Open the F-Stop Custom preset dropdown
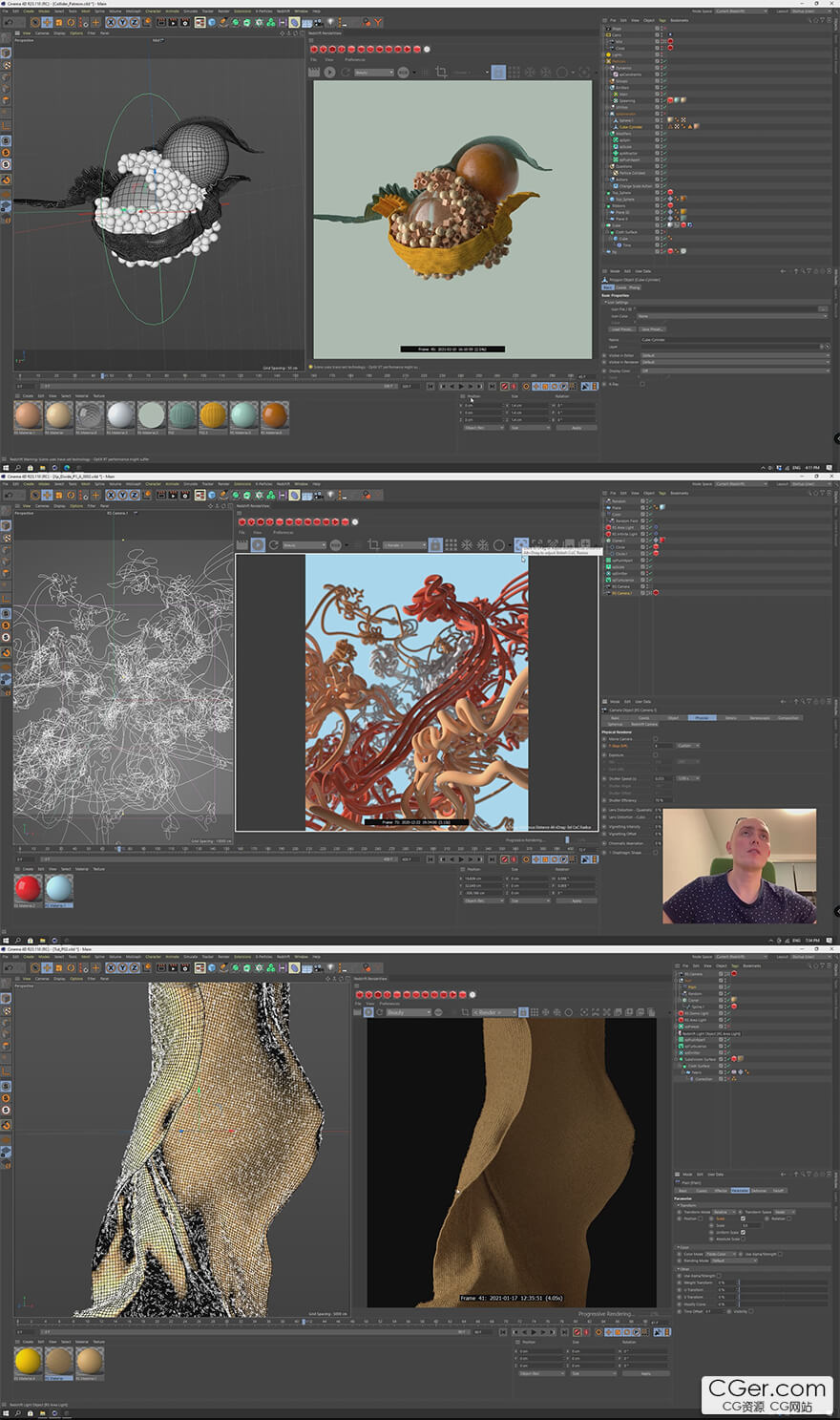 tap(688, 746)
